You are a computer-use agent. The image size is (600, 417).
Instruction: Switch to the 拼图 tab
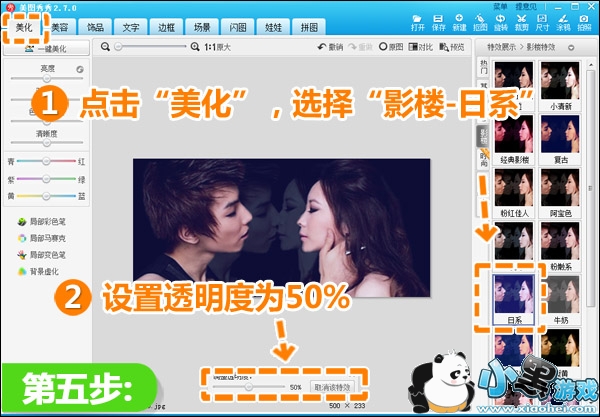pyautogui.click(x=308, y=27)
